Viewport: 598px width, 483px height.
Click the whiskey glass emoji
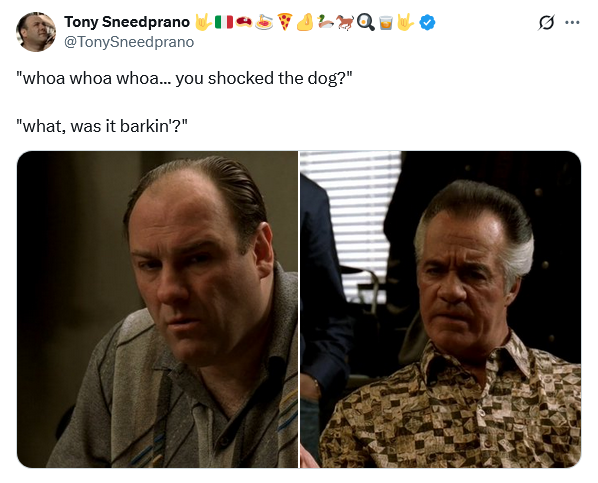(x=386, y=22)
